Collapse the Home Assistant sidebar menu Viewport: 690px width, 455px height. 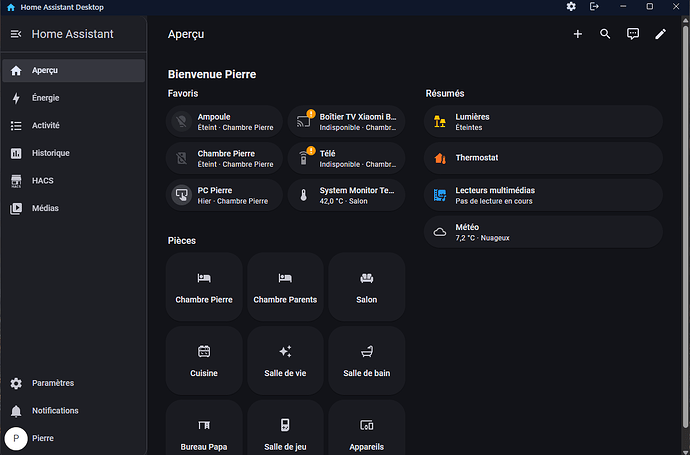(x=15, y=34)
